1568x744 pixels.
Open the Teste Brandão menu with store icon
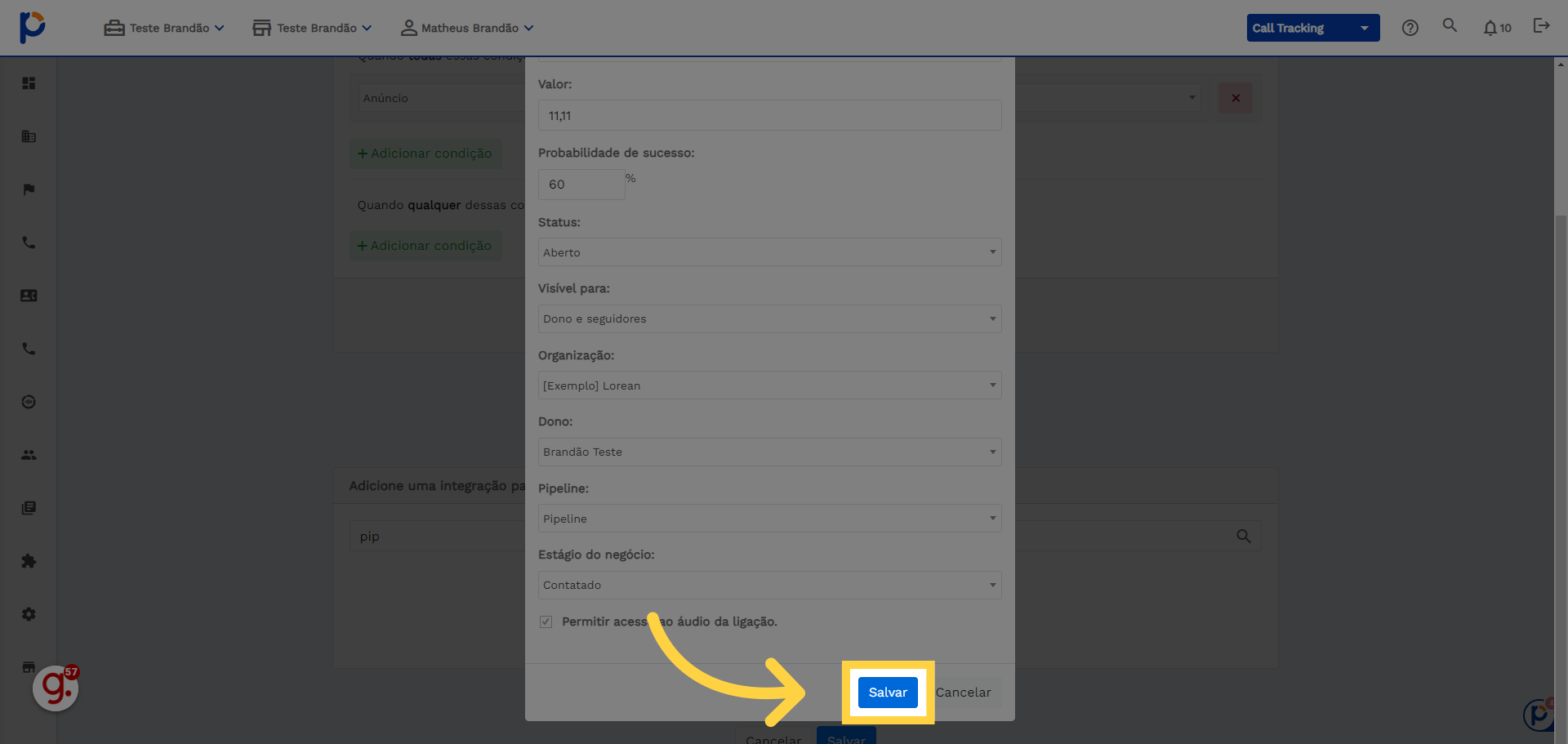pos(312,28)
